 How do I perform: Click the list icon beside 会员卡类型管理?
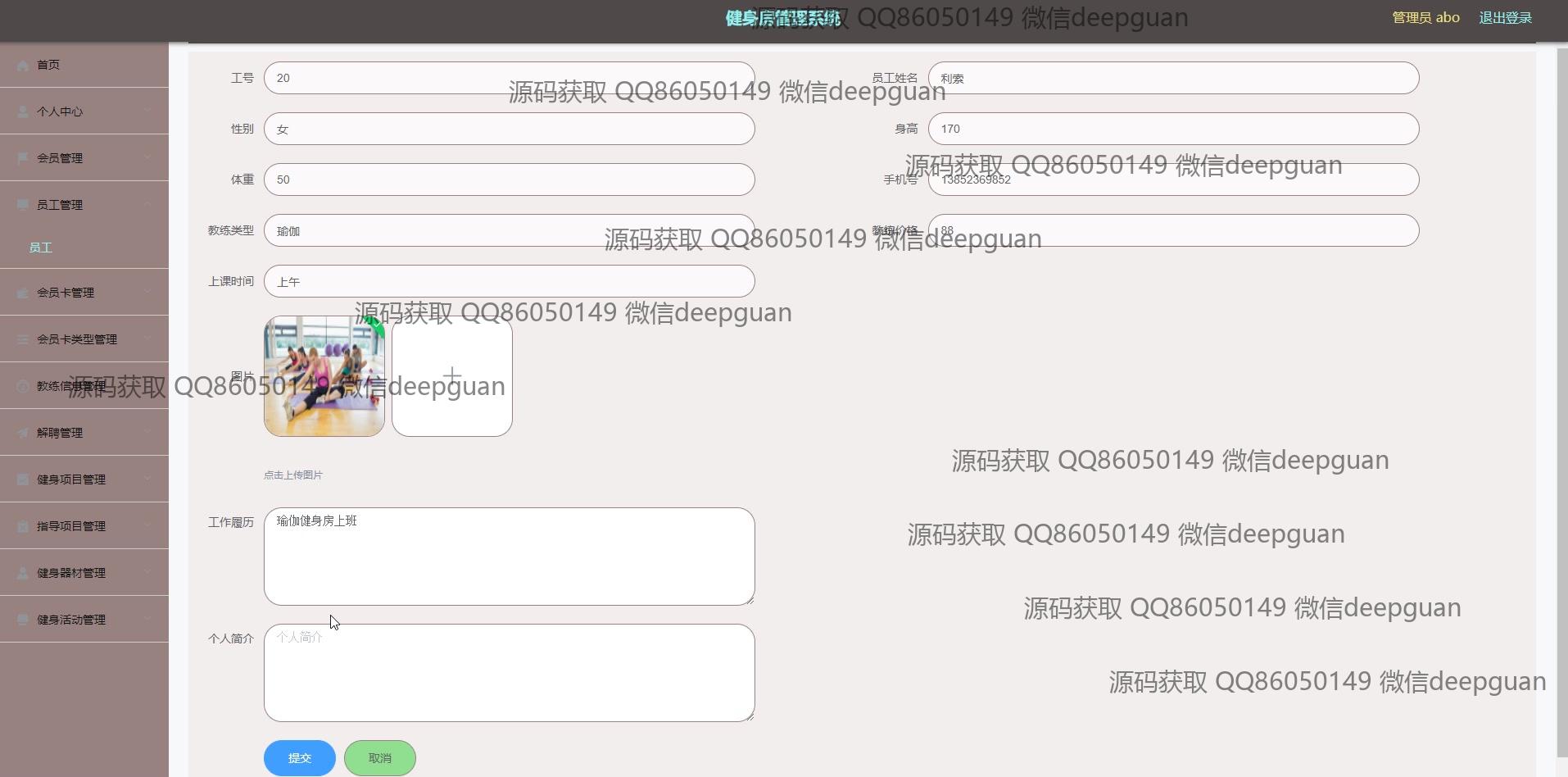(x=23, y=339)
